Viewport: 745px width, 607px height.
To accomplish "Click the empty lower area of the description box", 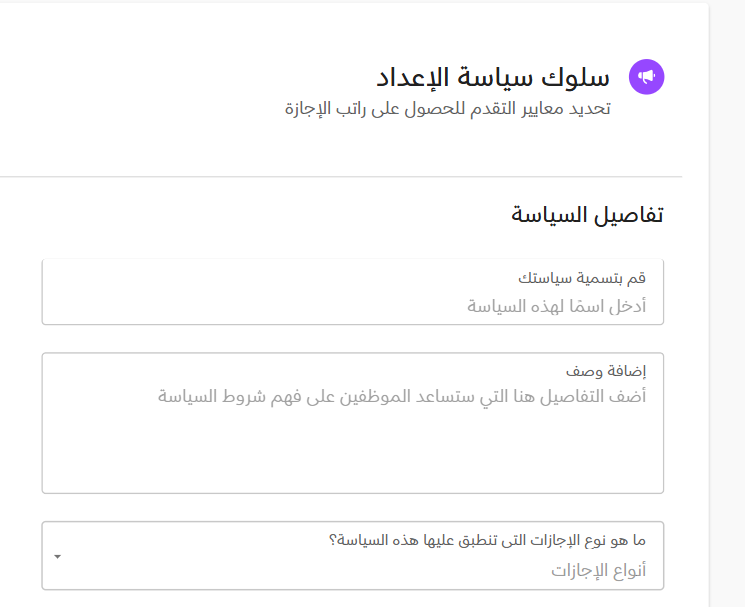I will tap(352, 460).
